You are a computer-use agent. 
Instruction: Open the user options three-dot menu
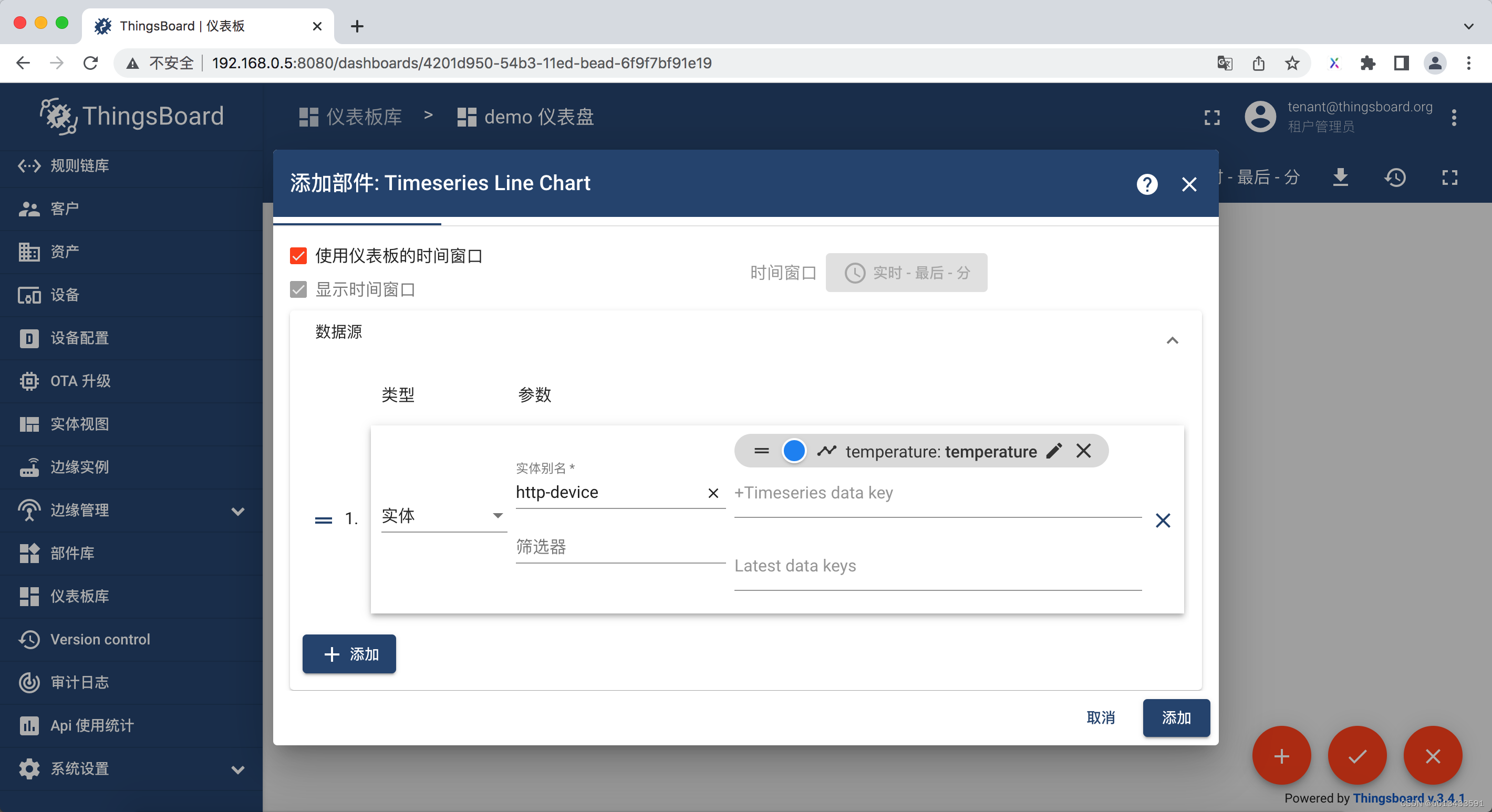pos(1454,118)
